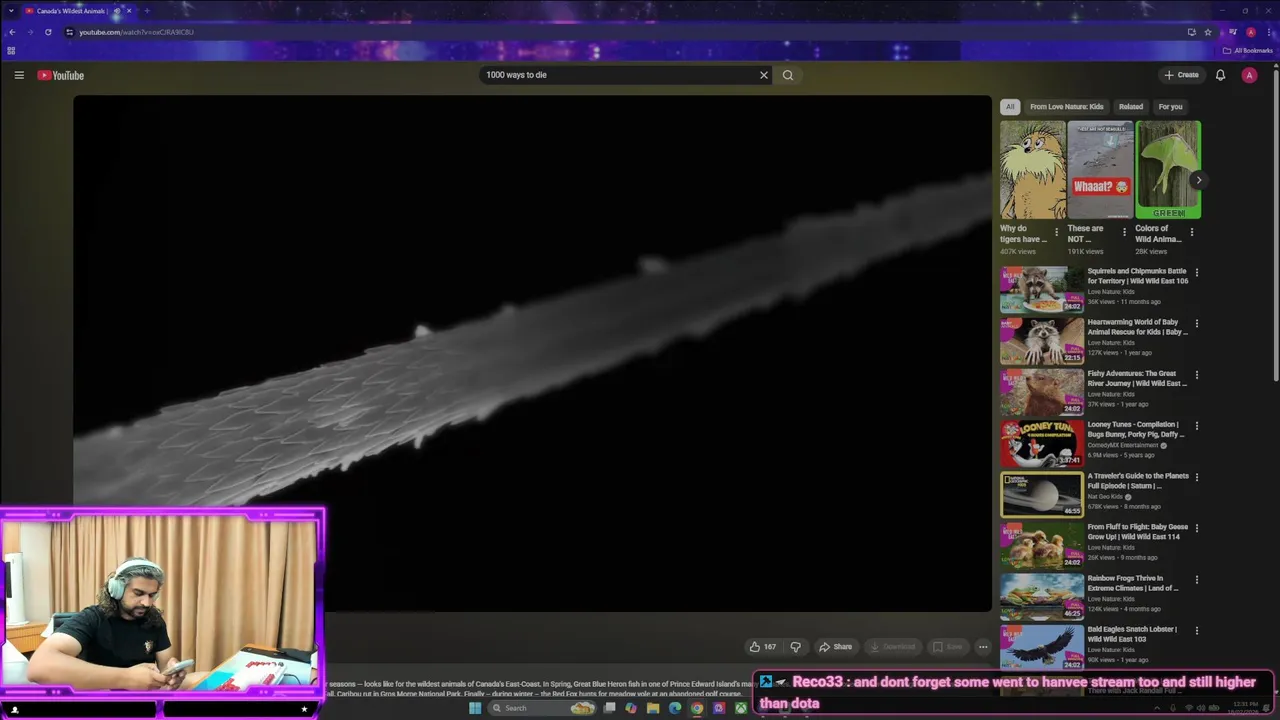Open the account avatar menu on YouTube
This screenshot has height=720, width=1280.
[x=1249, y=75]
